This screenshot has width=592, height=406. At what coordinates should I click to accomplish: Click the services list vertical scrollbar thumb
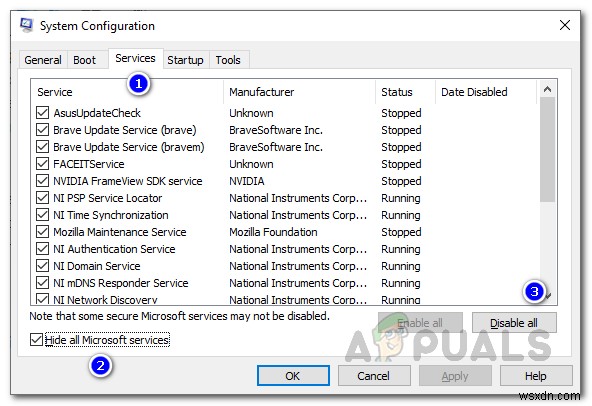[x=547, y=150]
